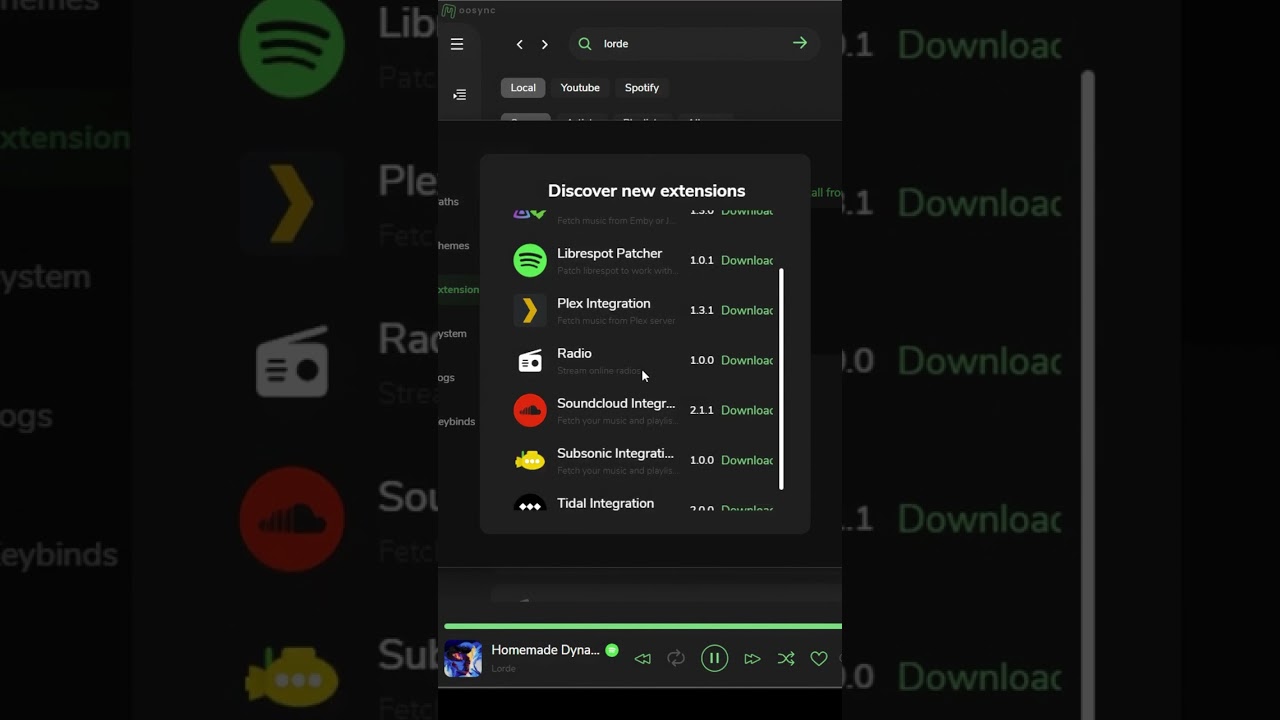Click the Subsonic Integration submarine icon
This screenshot has width=1280, height=720.
click(530, 460)
